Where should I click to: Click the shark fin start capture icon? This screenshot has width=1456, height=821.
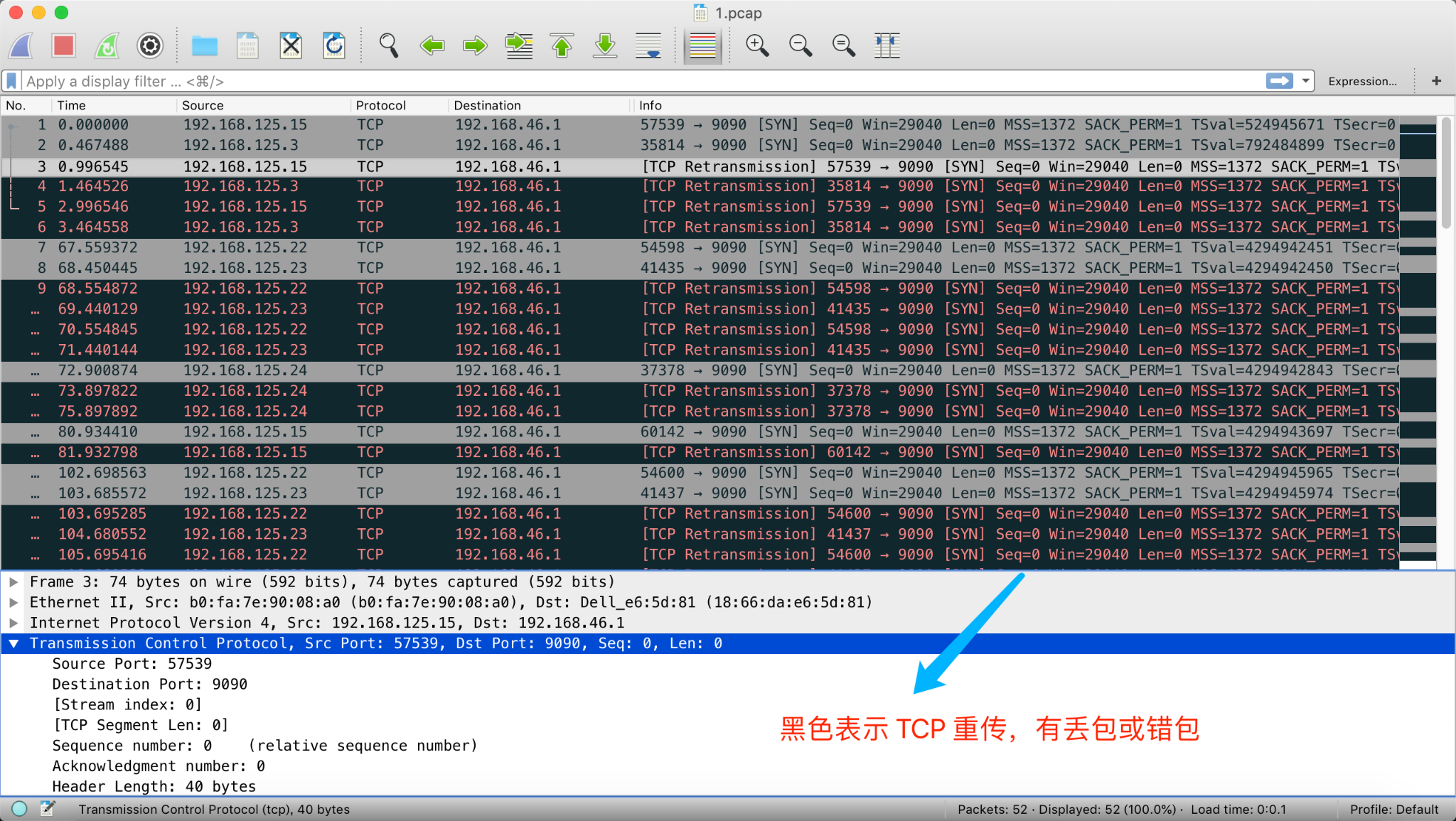21,46
